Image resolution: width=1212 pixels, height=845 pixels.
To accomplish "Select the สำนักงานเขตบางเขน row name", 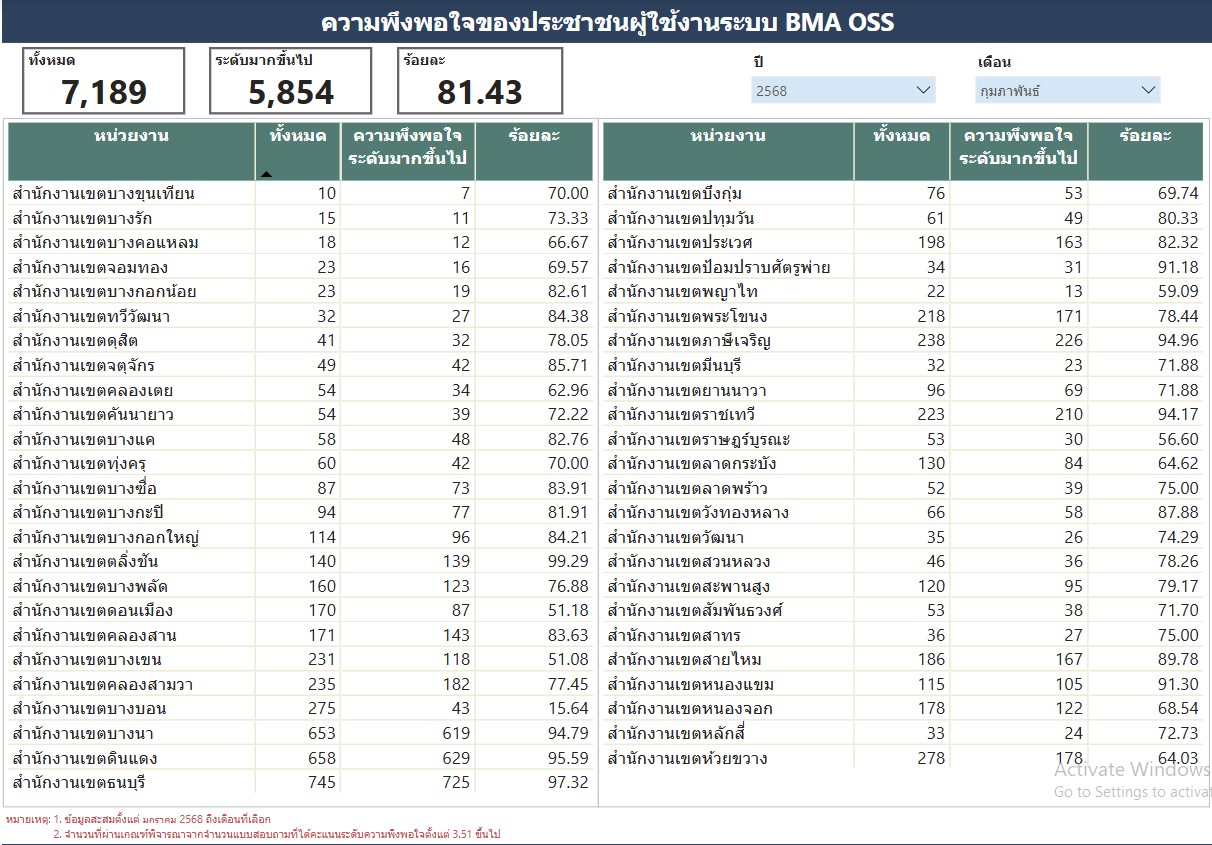I will point(87,659).
